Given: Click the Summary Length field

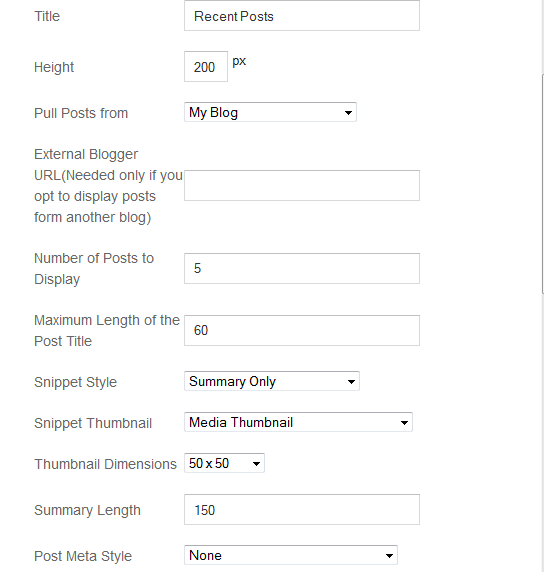Looking at the screenshot, I should tap(302, 510).
